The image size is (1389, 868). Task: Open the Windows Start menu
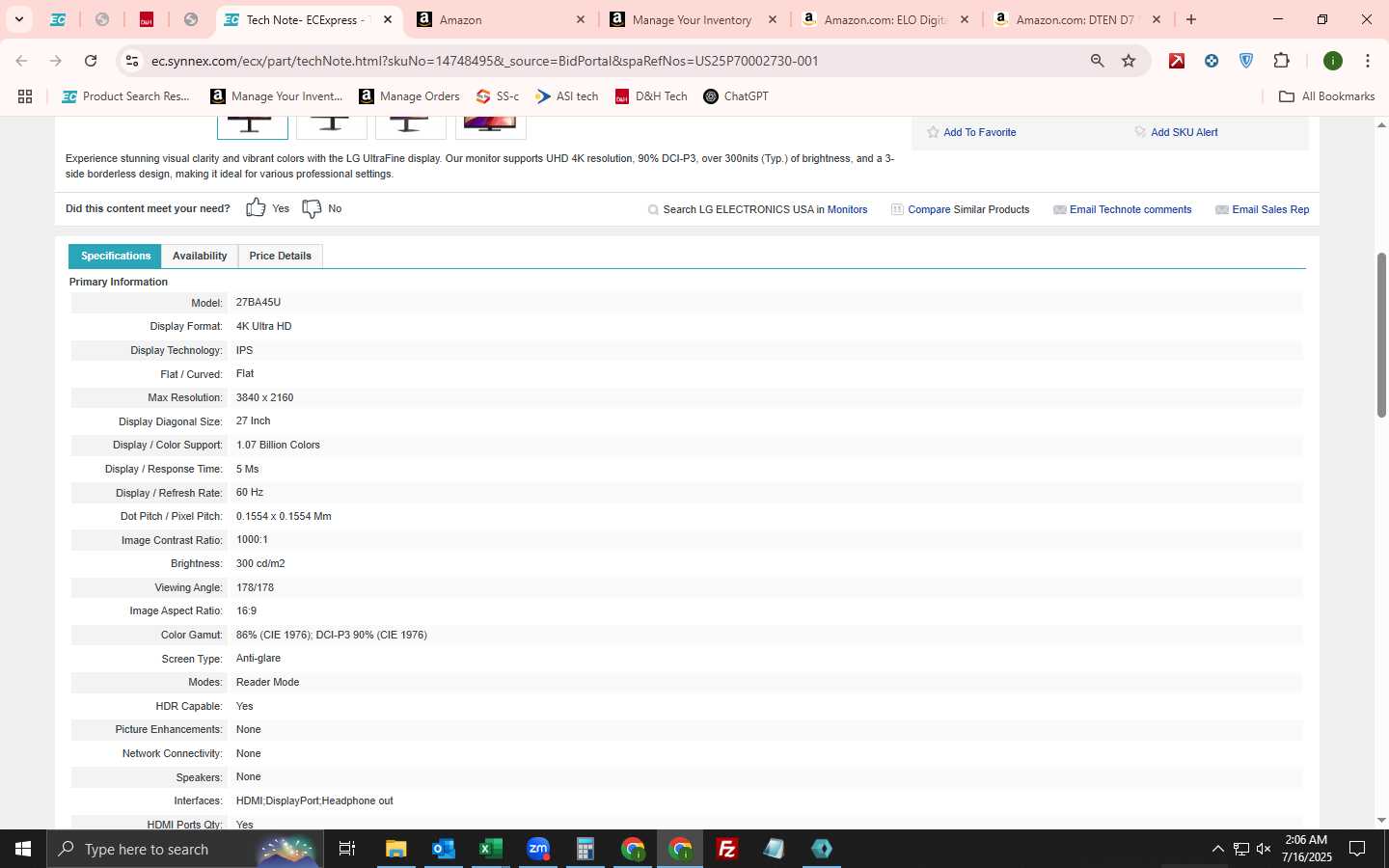click(23, 849)
